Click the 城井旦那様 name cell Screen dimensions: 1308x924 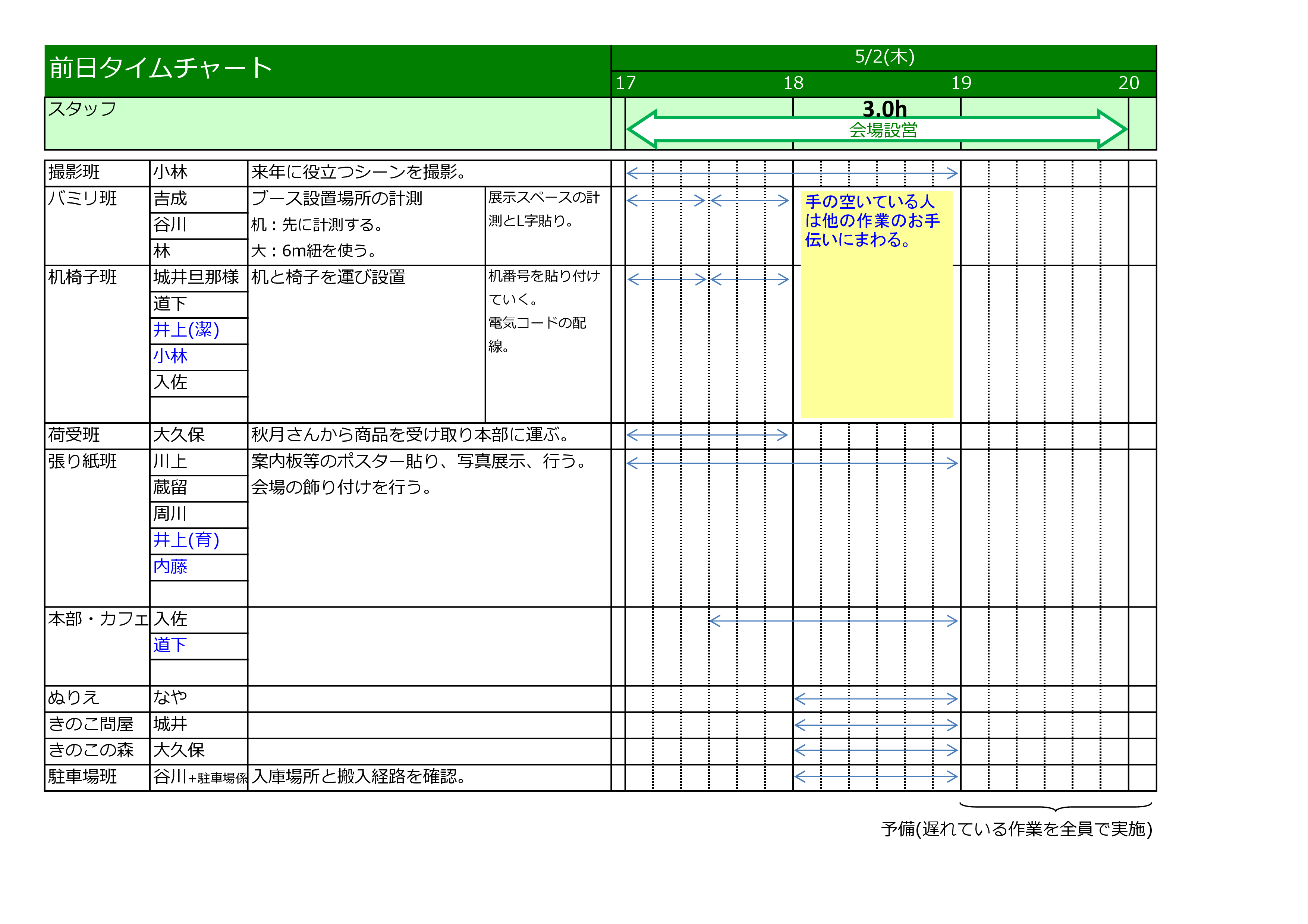(199, 278)
